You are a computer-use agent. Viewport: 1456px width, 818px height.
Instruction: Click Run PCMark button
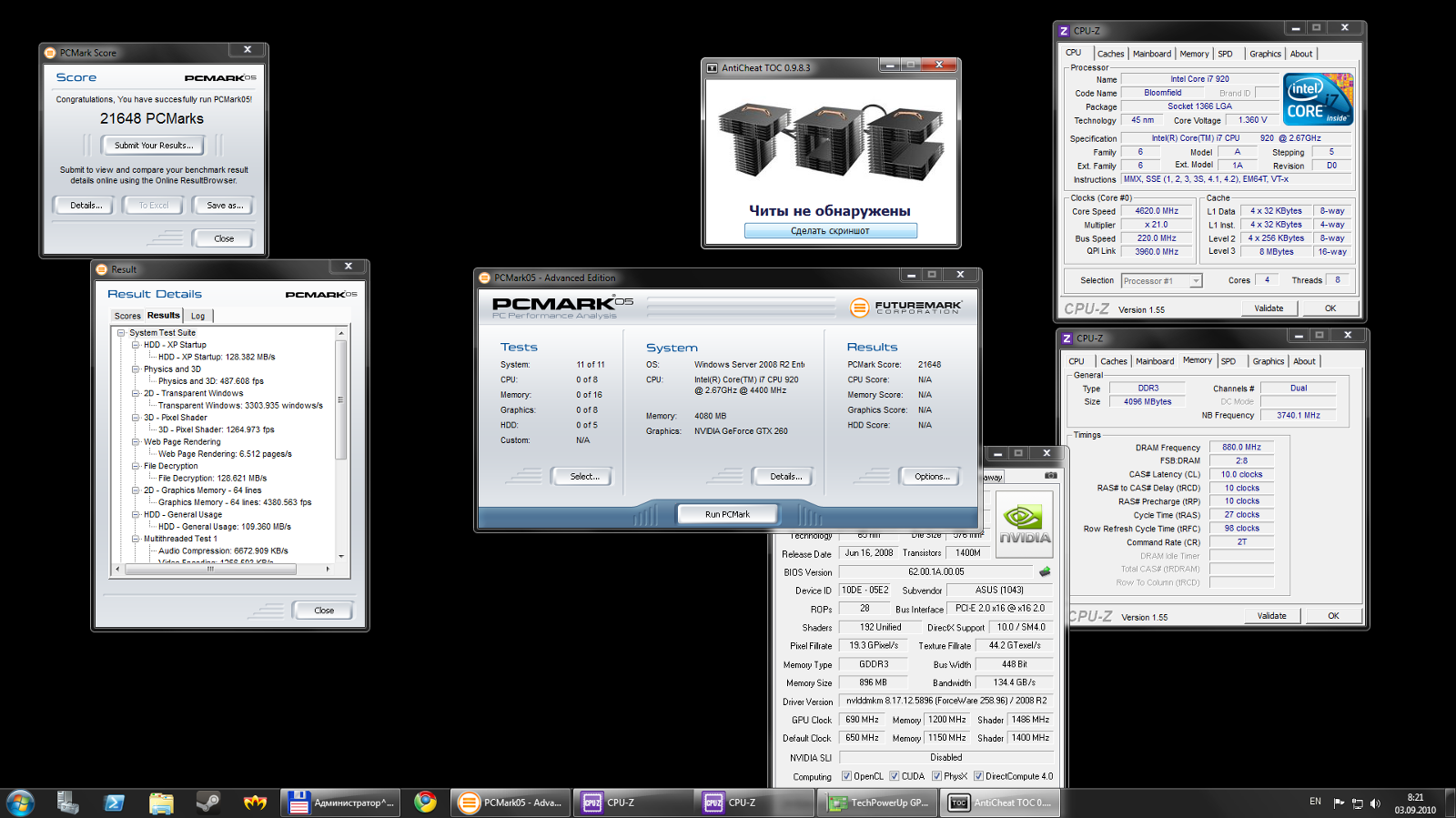(727, 514)
